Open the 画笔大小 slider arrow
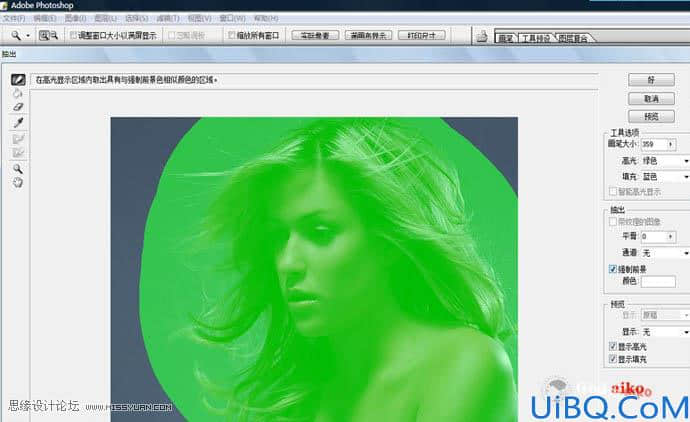The height and width of the screenshot is (422, 690). [671, 144]
